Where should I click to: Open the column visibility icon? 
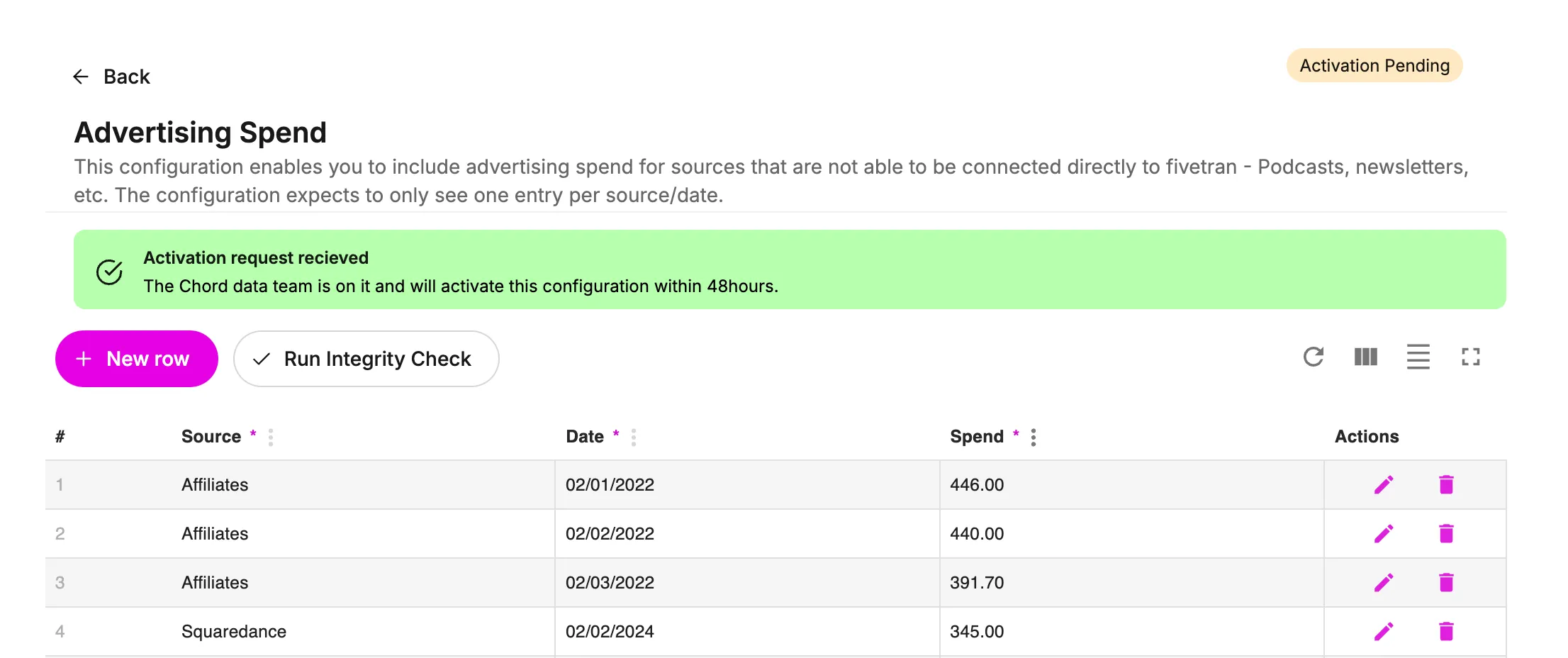click(1366, 357)
